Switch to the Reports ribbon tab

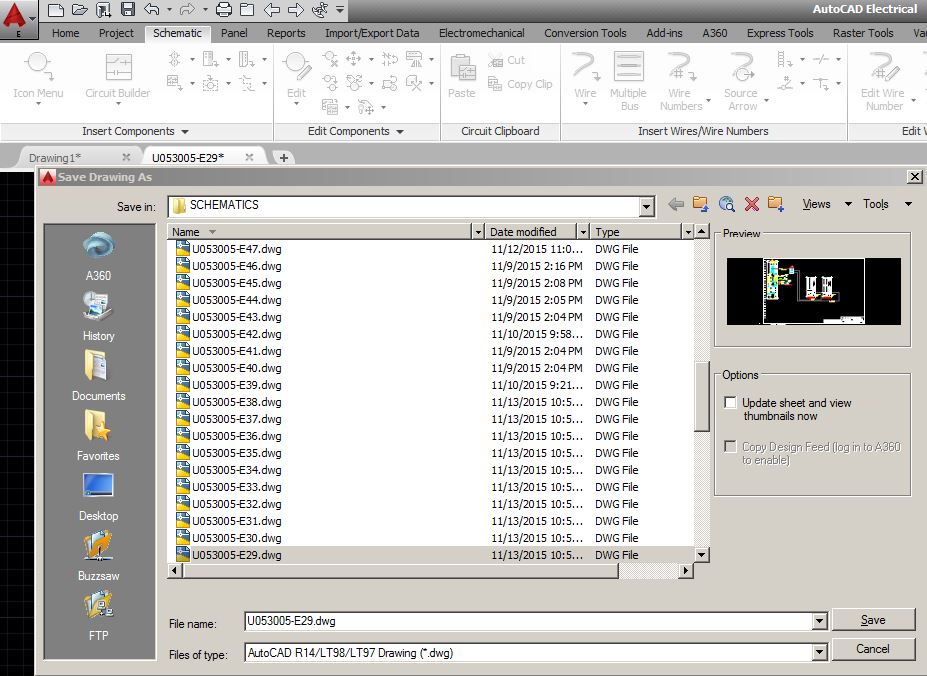[286, 33]
